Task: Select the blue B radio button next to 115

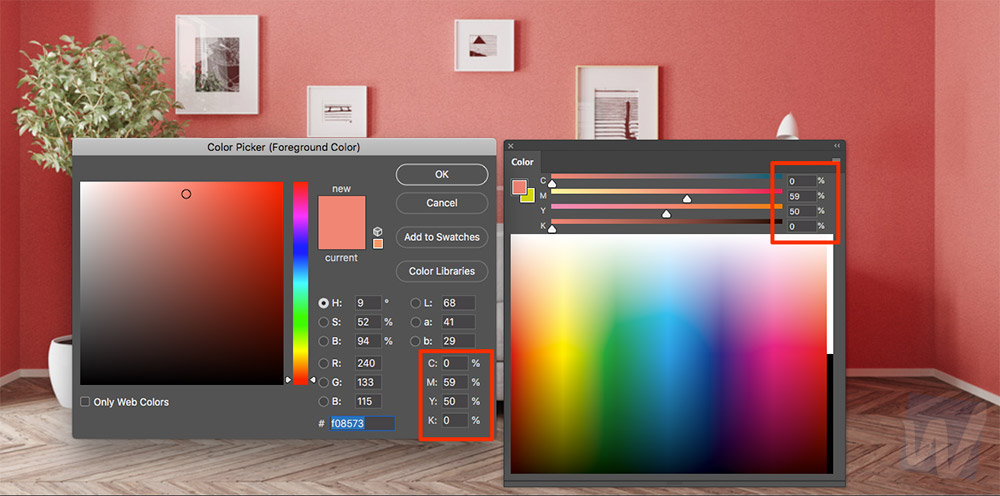Action: pyautogui.click(x=324, y=402)
